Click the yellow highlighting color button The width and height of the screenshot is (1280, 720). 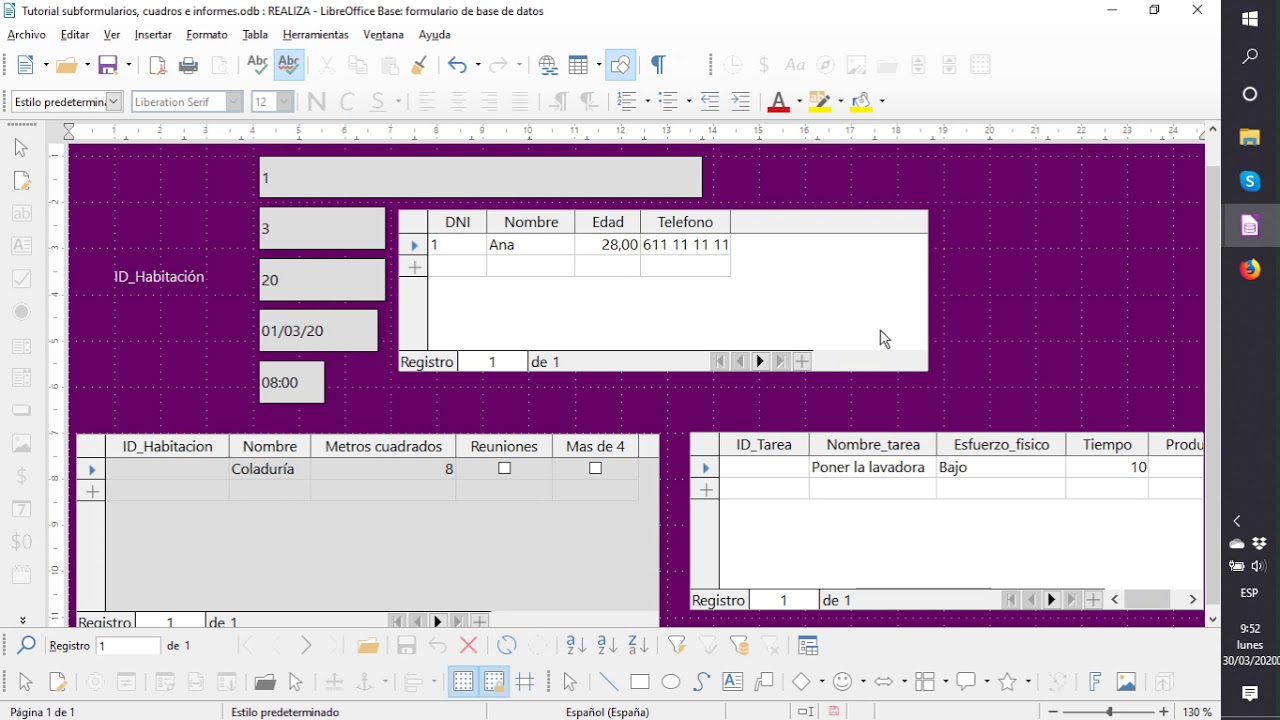click(820, 101)
